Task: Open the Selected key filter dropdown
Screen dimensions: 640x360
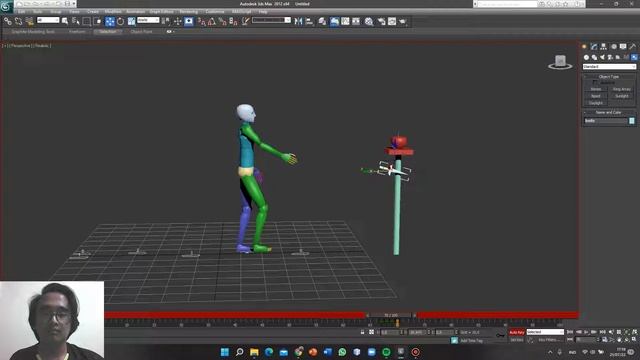Action: coord(545,332)
